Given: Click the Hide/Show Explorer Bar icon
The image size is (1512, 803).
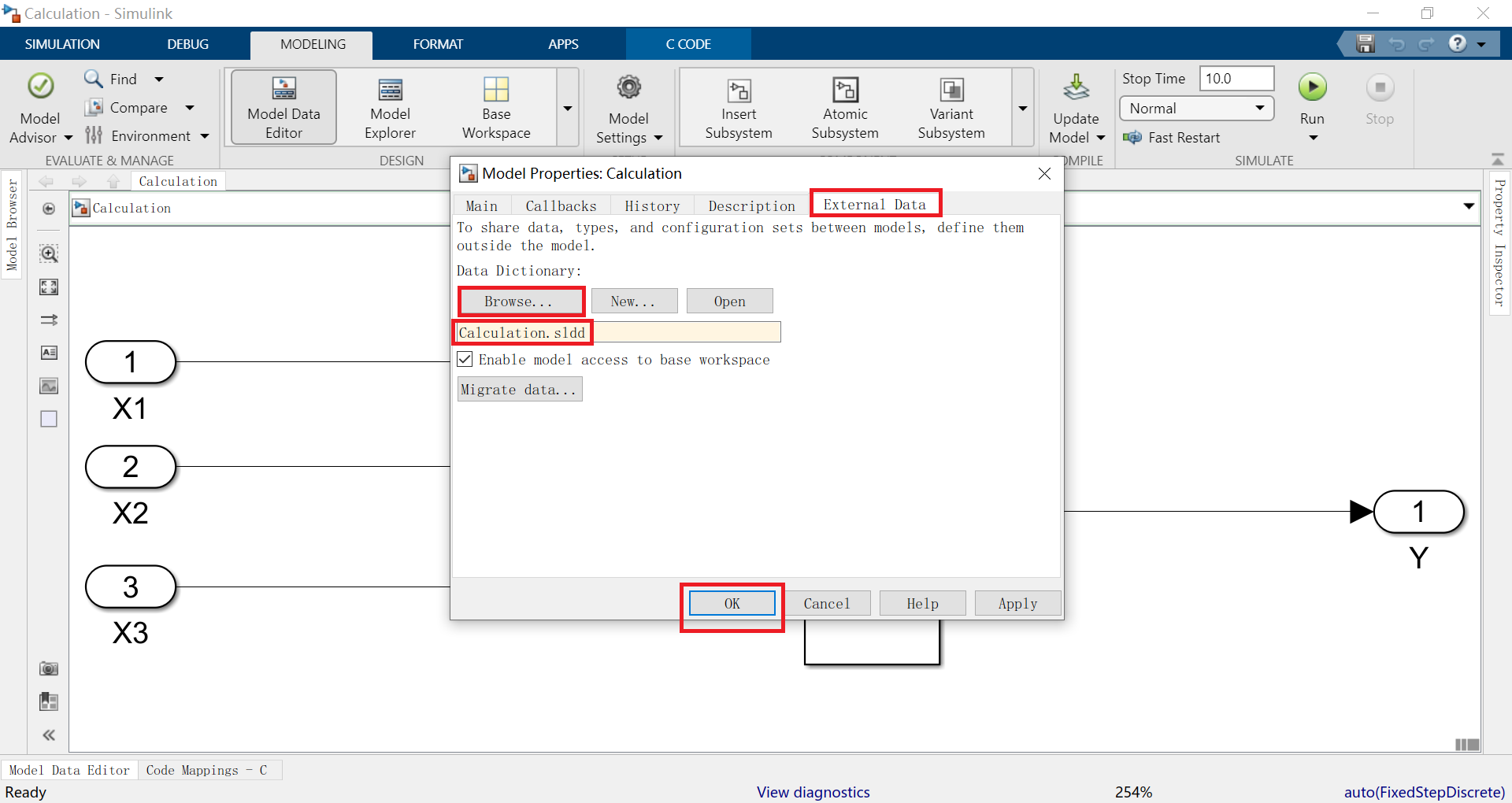Looking at the screenshot, I should [x=49, y=209].
